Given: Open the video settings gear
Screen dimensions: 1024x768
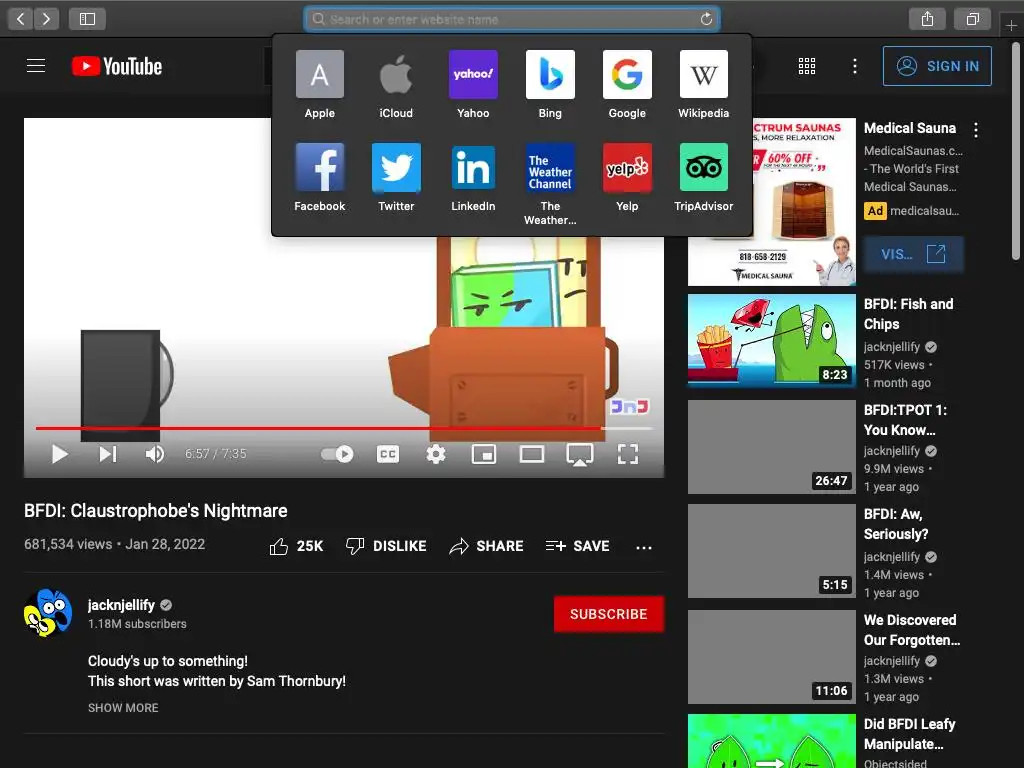Looking at the screenshot, I should click(436, 454).
